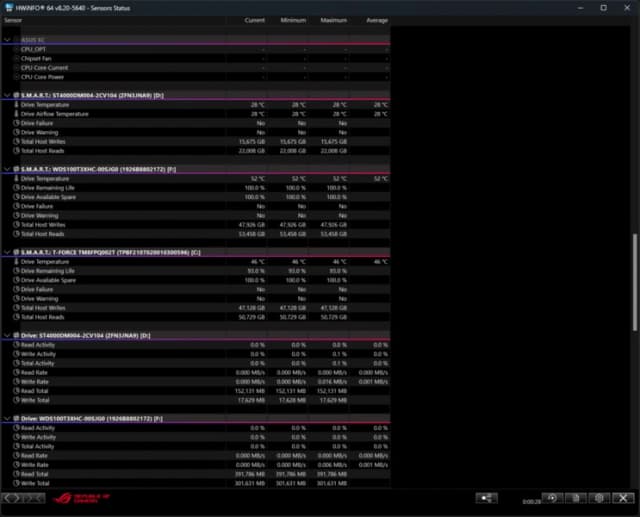Click clock icon of Write Total row for drive F:

pos(16,483)
